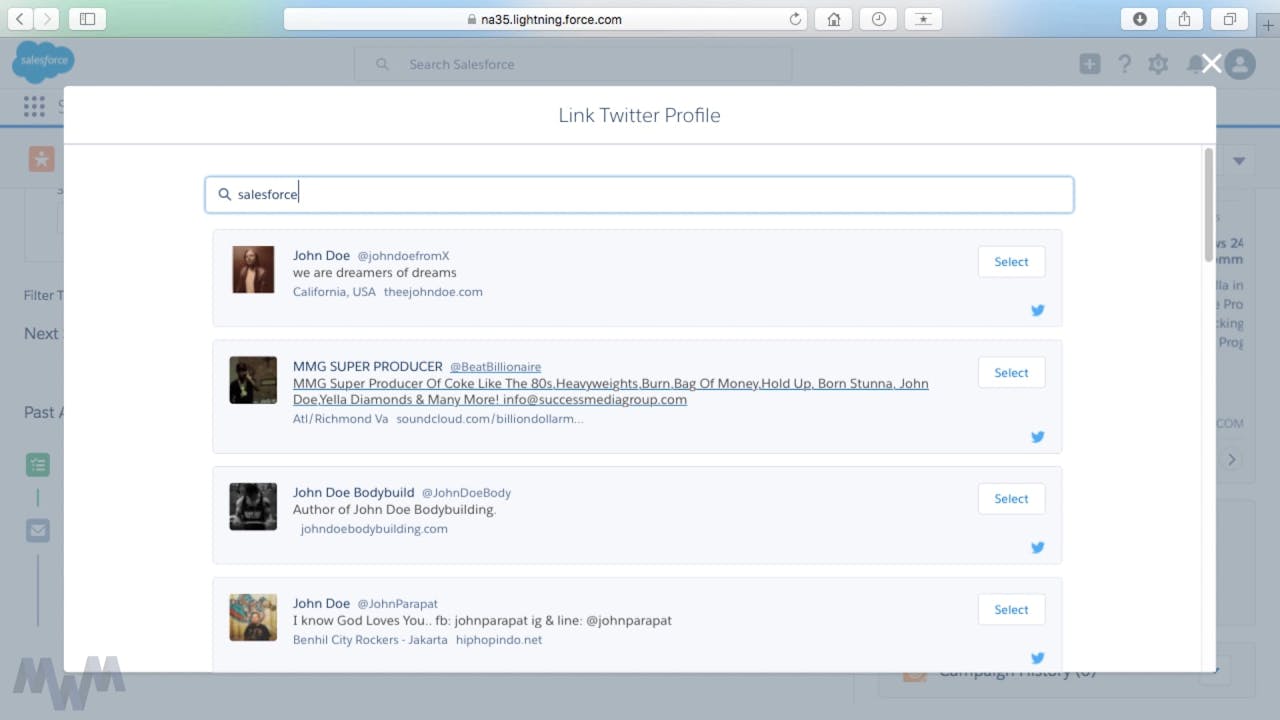Select the John Doe Bodybuild profile
Screen dimensions: 1280x720
(x=1011, y=499)
